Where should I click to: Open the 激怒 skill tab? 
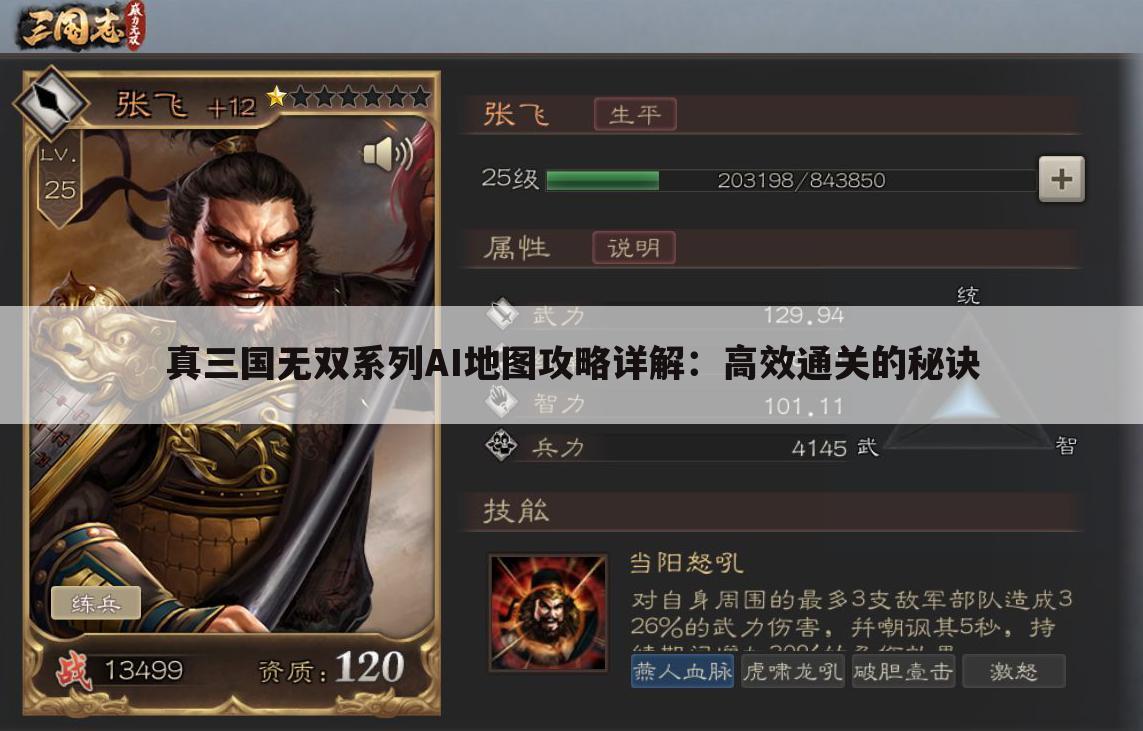point(1014,671)
